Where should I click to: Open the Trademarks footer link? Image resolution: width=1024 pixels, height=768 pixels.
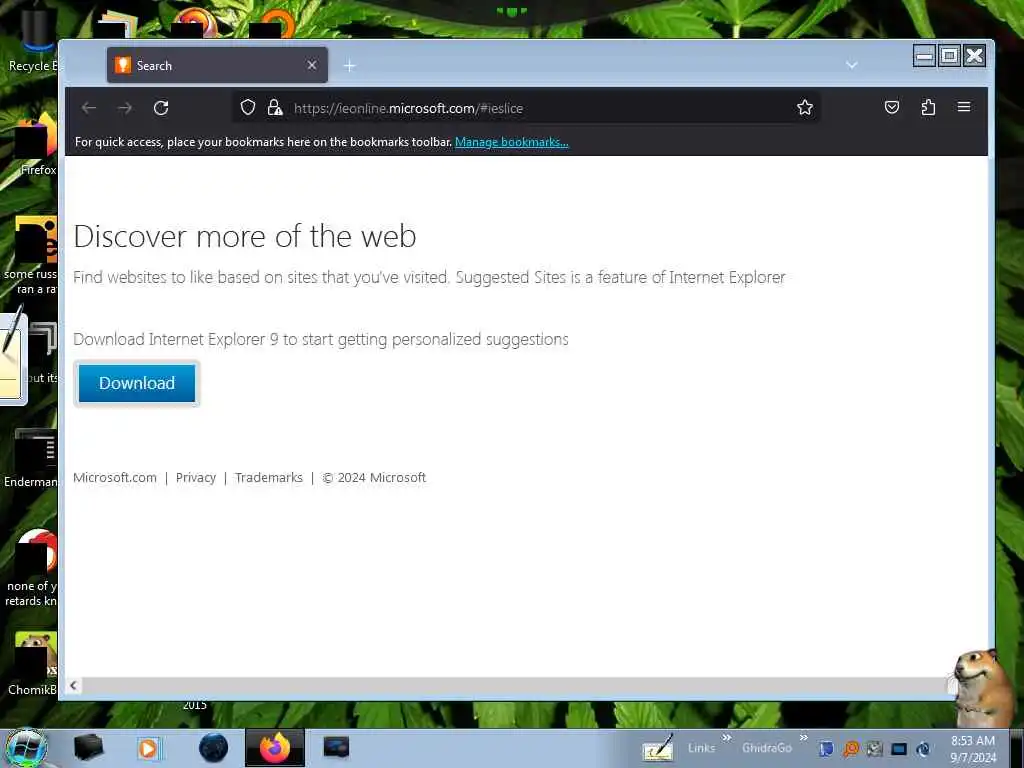click(268, 477)
